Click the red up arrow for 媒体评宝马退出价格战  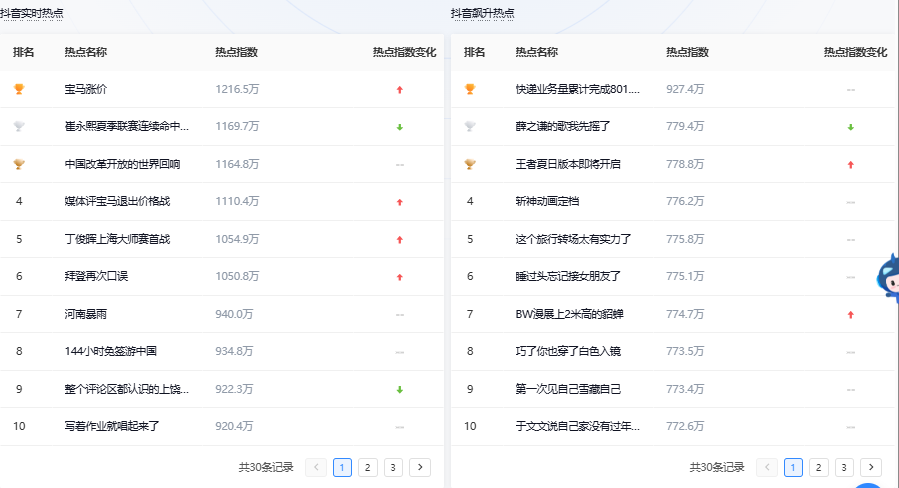400,202
